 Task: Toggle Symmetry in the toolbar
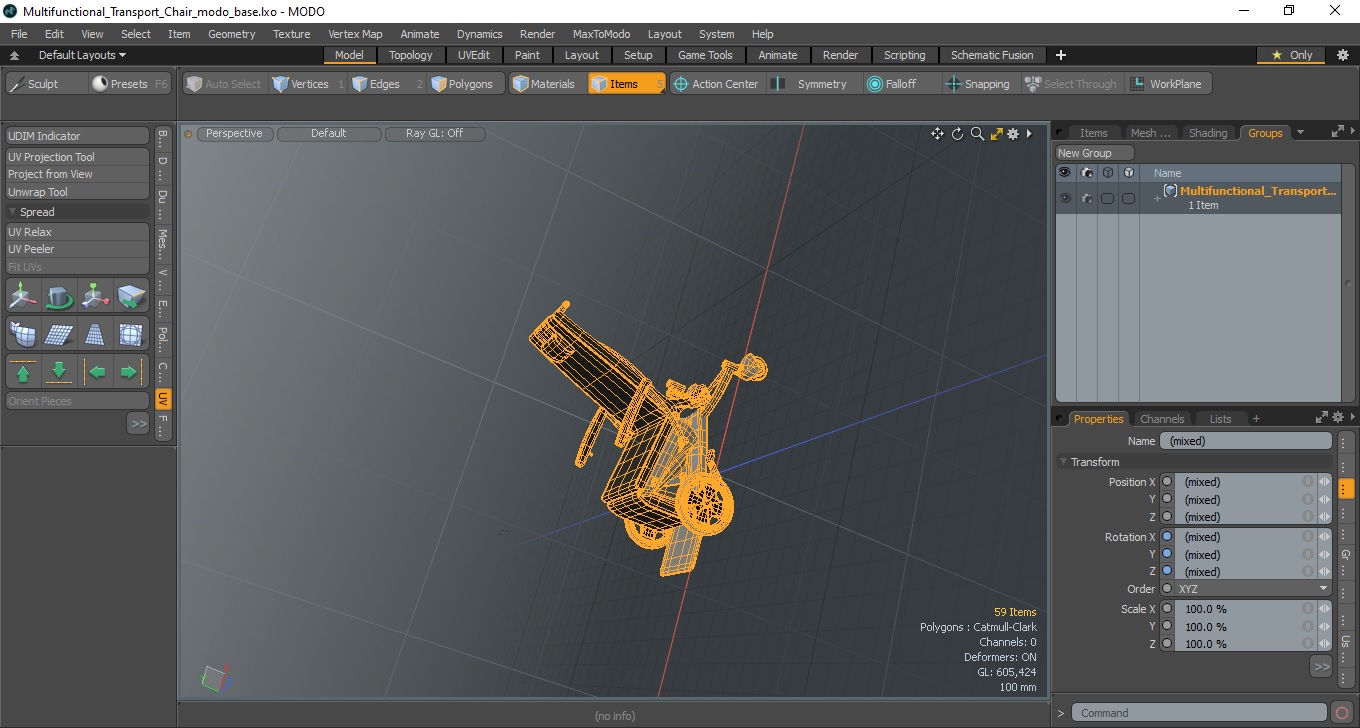click(x=810, y=84)
